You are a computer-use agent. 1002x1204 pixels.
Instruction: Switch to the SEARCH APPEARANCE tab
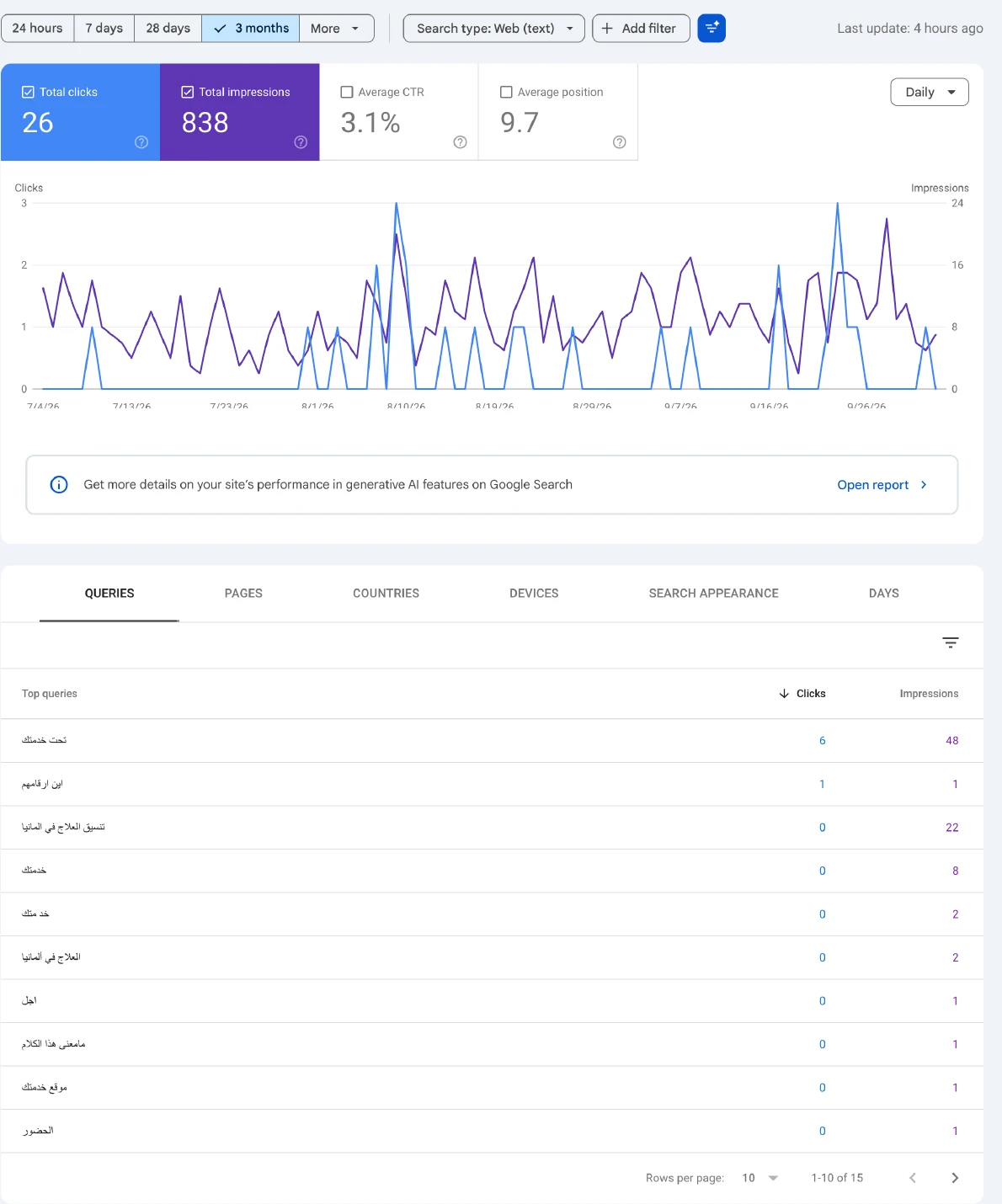coord(713,594)
